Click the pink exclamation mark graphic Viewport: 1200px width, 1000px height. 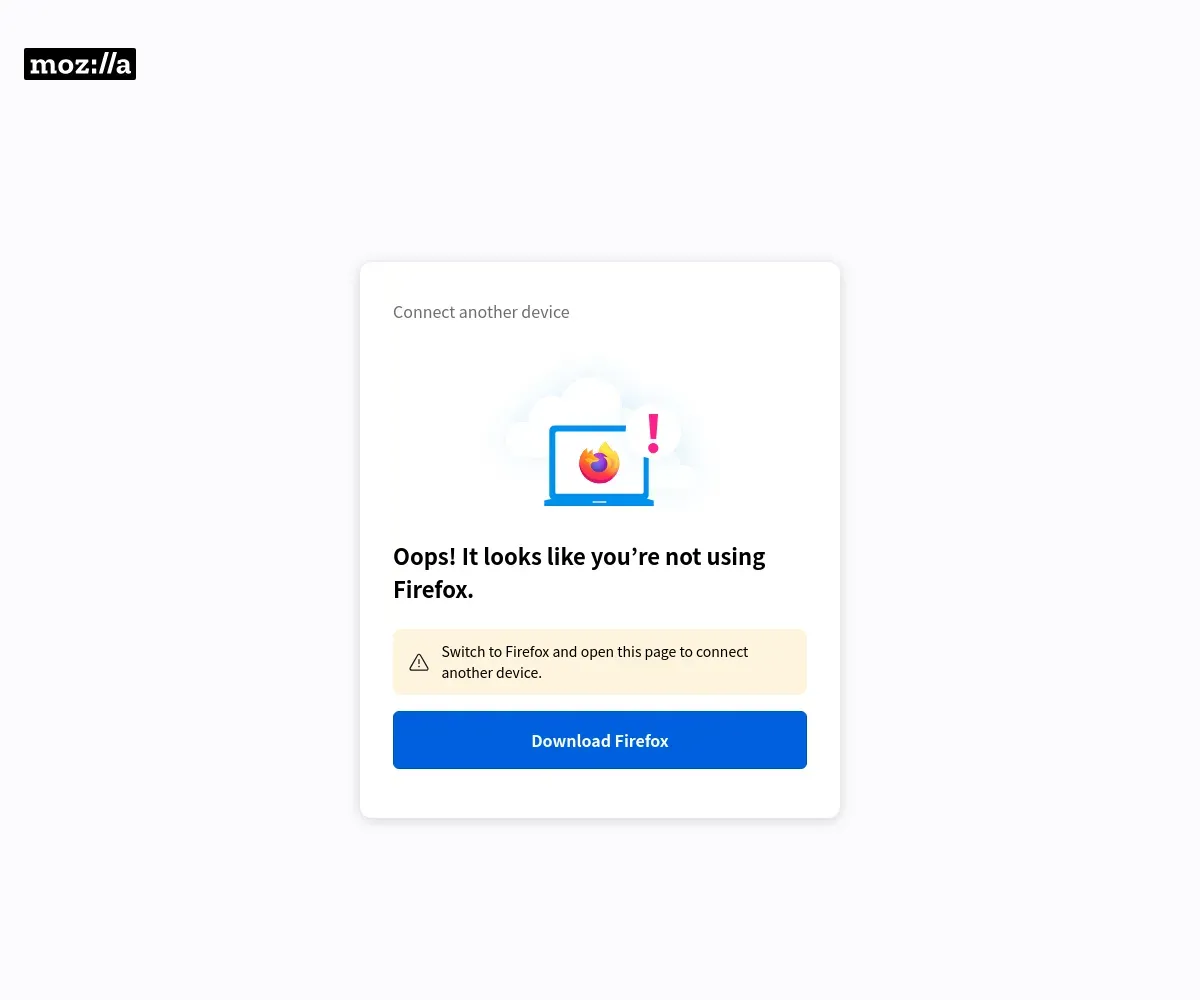tap(653, 433)
